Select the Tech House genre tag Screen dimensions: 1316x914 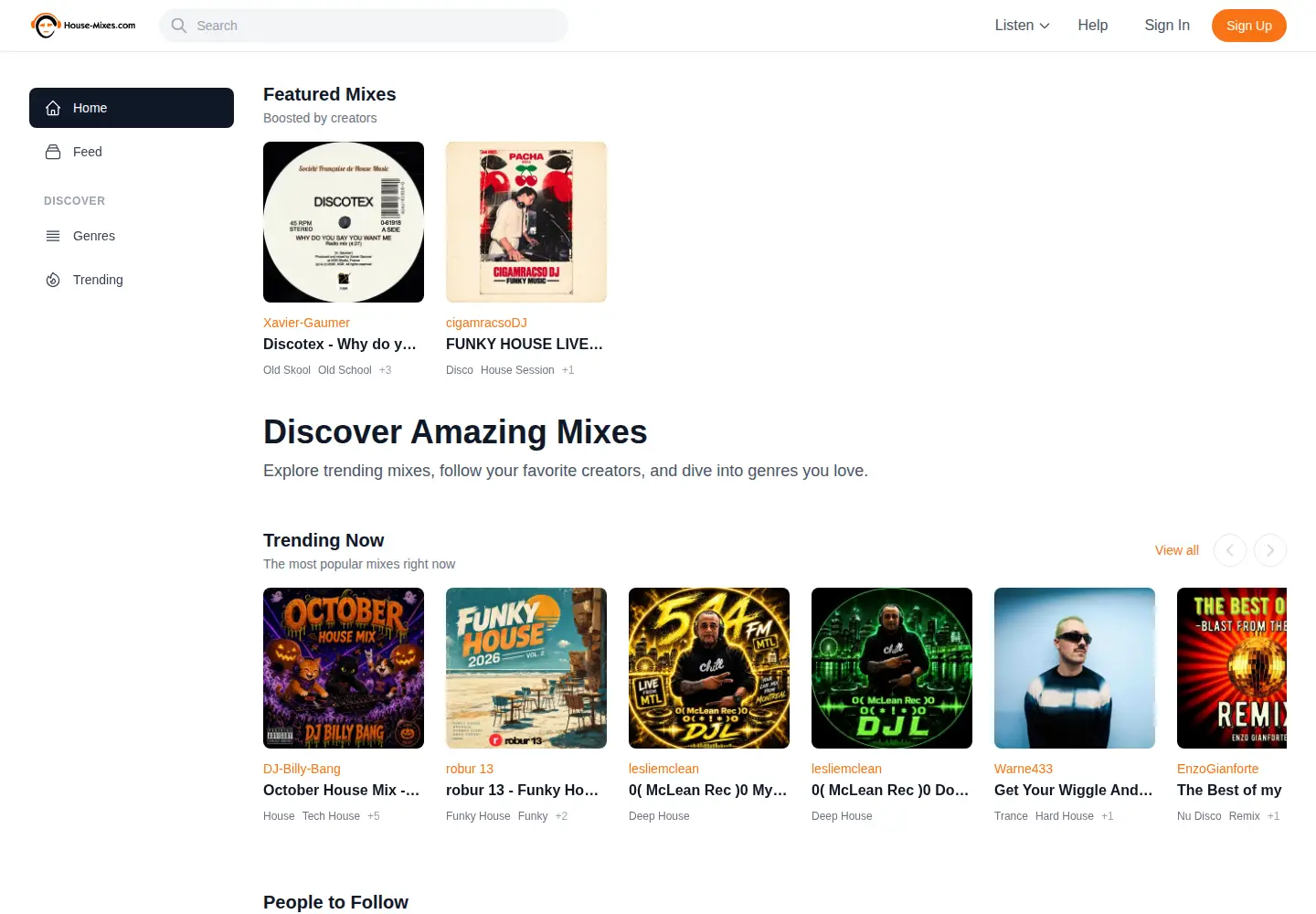click(331, 816)
